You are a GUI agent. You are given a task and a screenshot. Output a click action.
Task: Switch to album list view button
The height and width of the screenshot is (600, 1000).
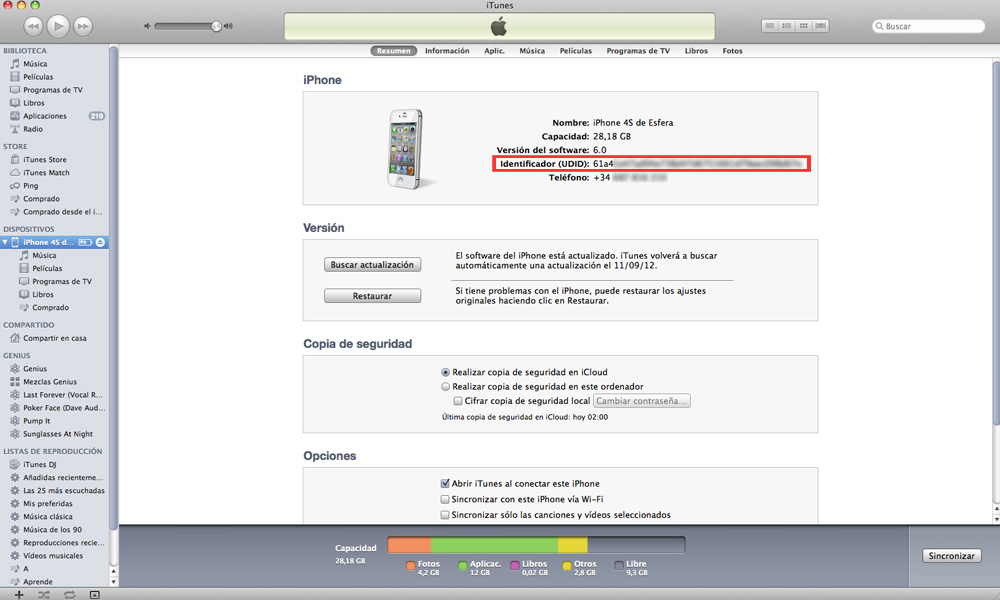(x=787, y=26)
